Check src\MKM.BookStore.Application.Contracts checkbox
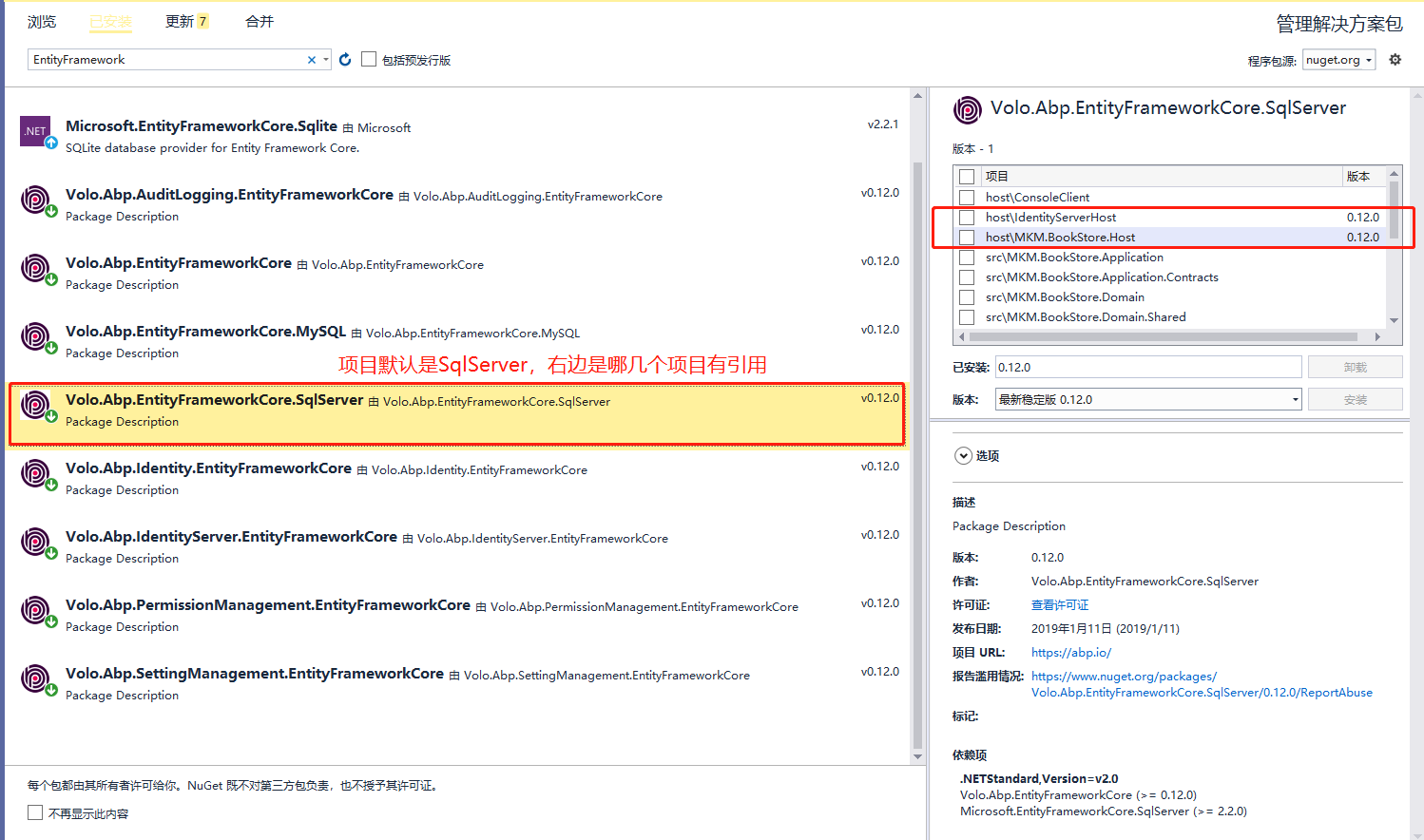The image size is (1424, 840). [x=967, y=277]
